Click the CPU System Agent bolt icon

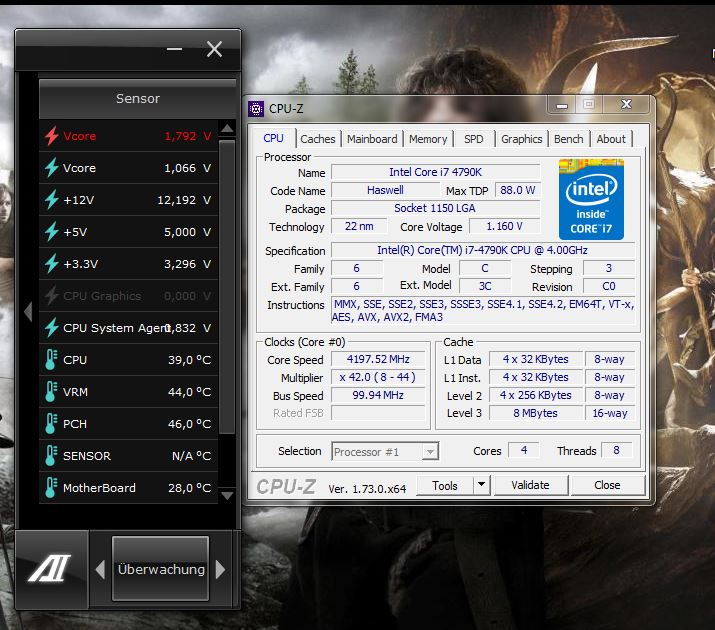coord(52,328)
